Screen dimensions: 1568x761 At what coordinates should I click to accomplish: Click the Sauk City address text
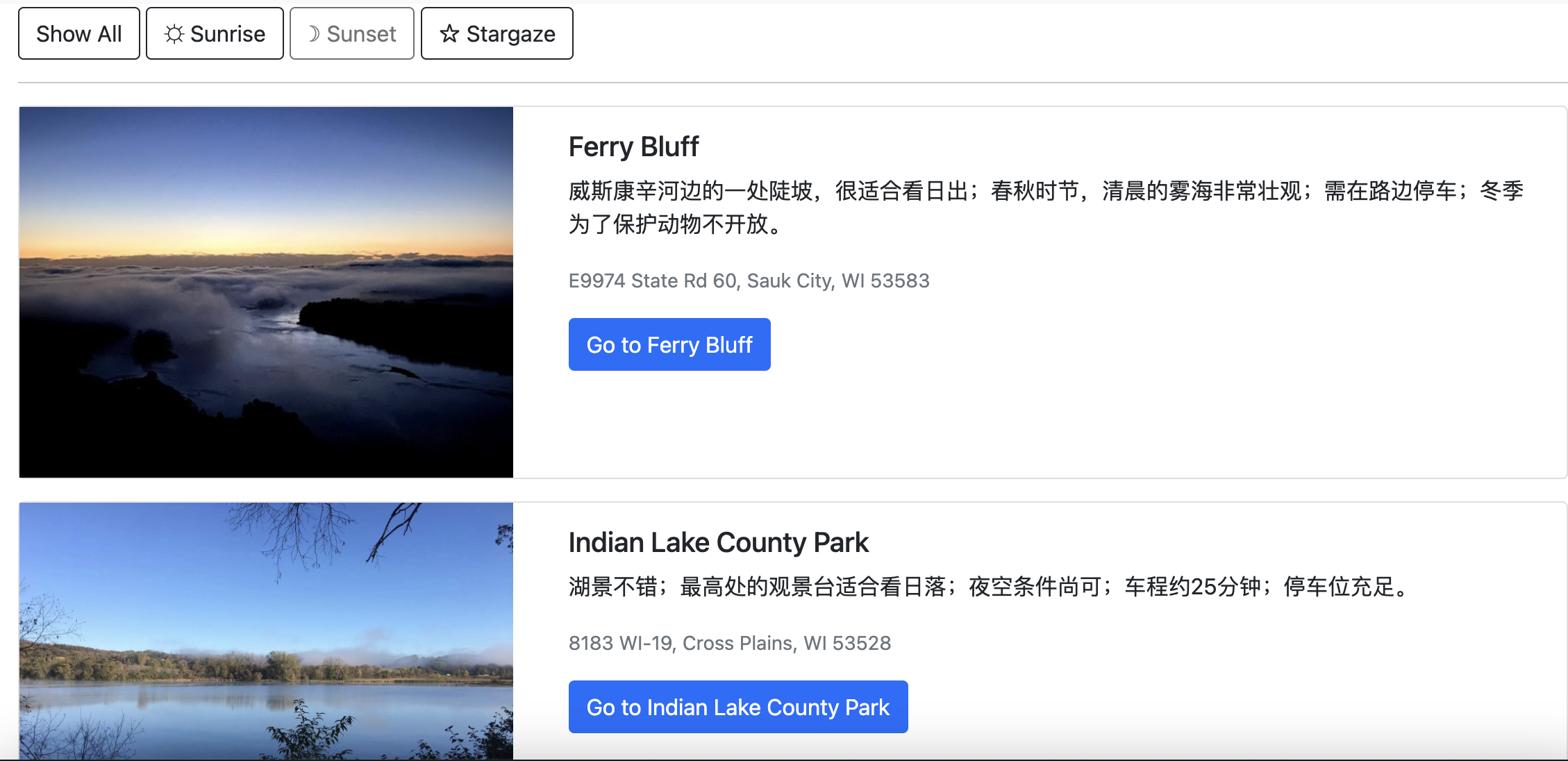[x=749, y=281]
